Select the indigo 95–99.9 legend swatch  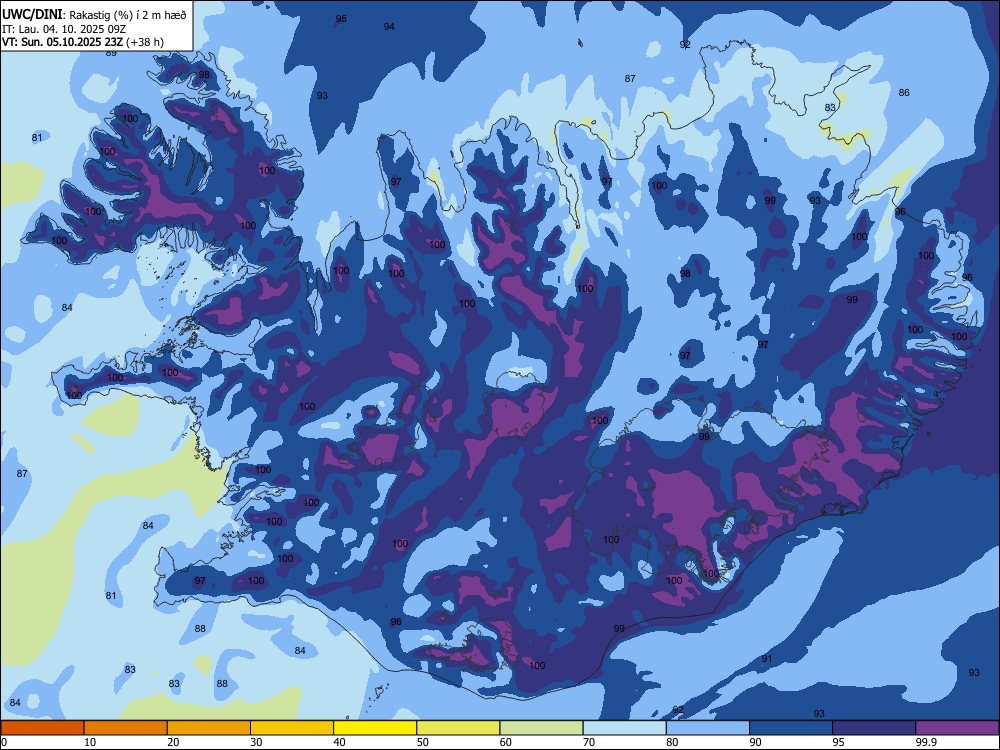[874, 728]
